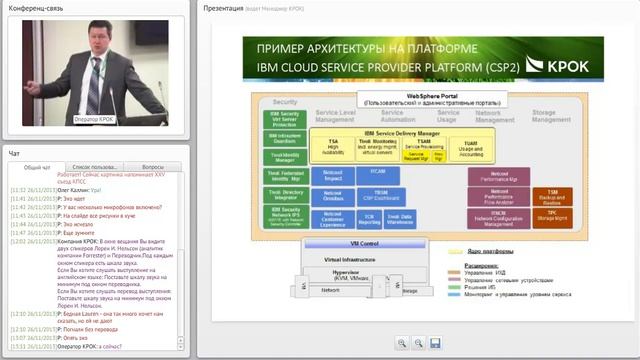
Task: Click the speaker video in the Конференц-связь panel
Action: pos(95,73)
